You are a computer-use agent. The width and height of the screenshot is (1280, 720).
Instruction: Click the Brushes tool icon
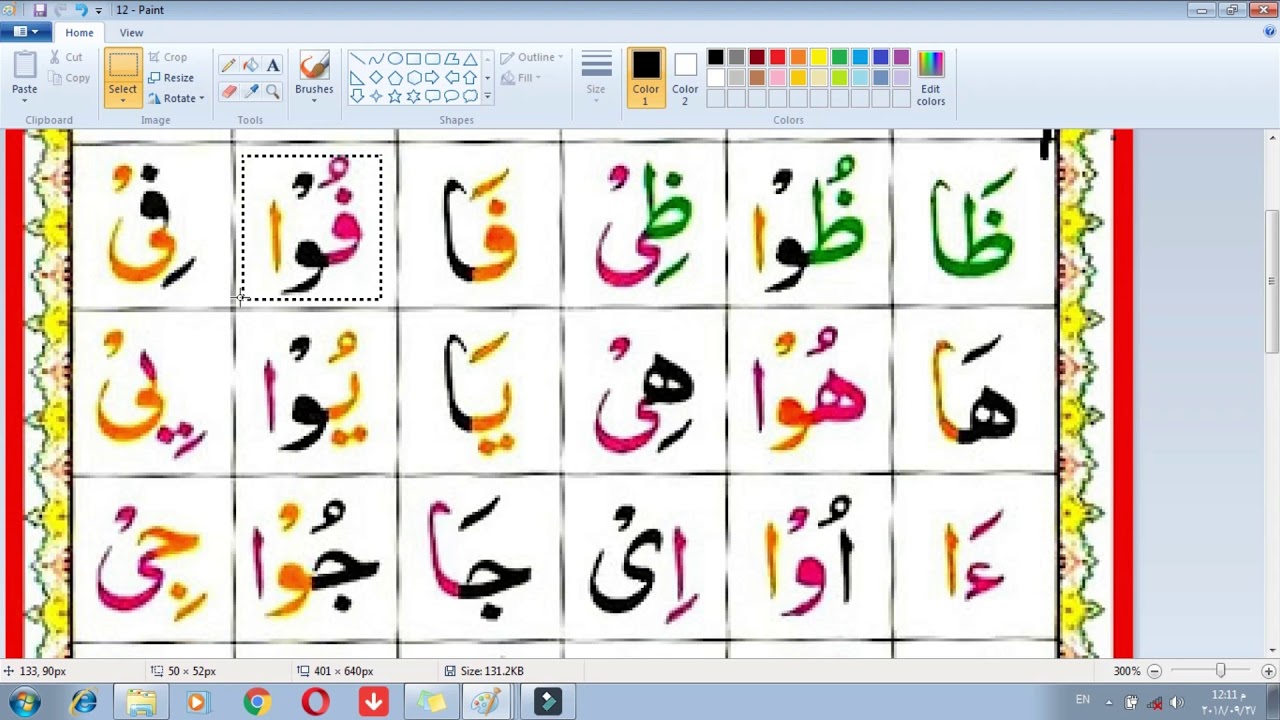pos(314,67)
